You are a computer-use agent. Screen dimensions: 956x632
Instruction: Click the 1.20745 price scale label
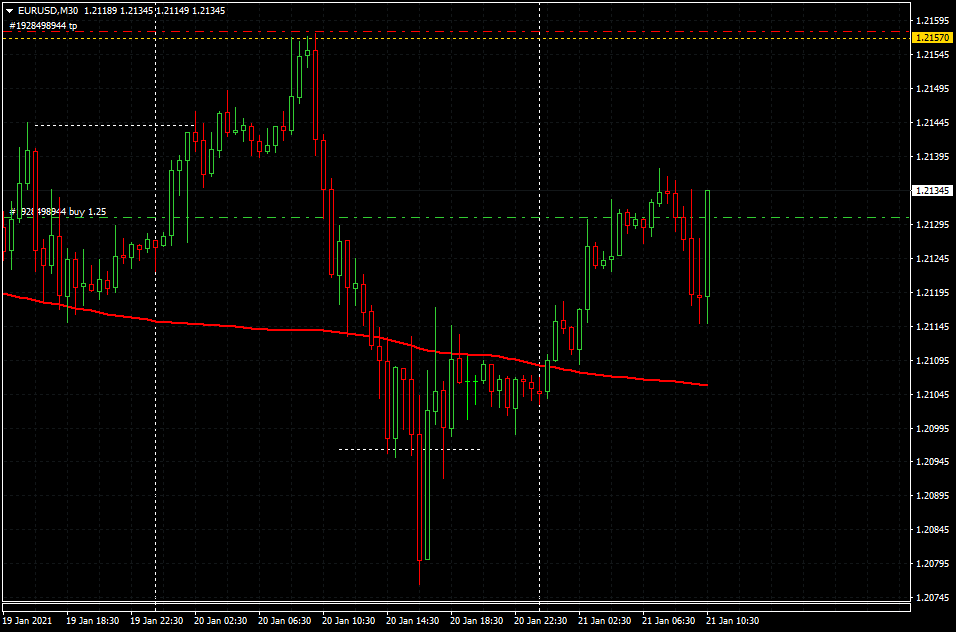pyautogui.click(x=933, y=598)
